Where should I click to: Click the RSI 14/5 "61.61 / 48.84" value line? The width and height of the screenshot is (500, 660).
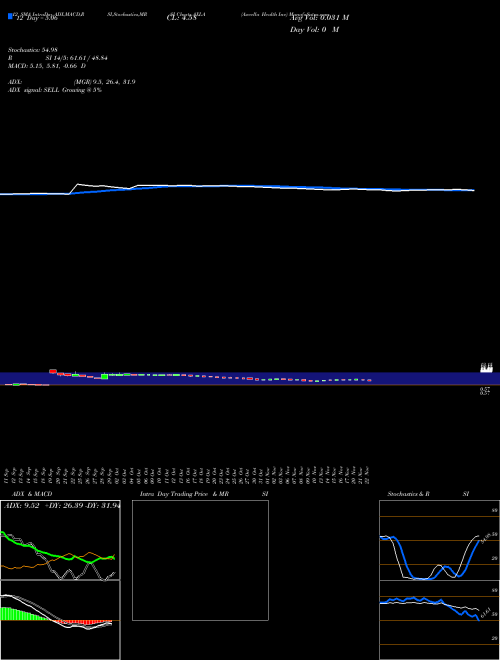(77, 58)
